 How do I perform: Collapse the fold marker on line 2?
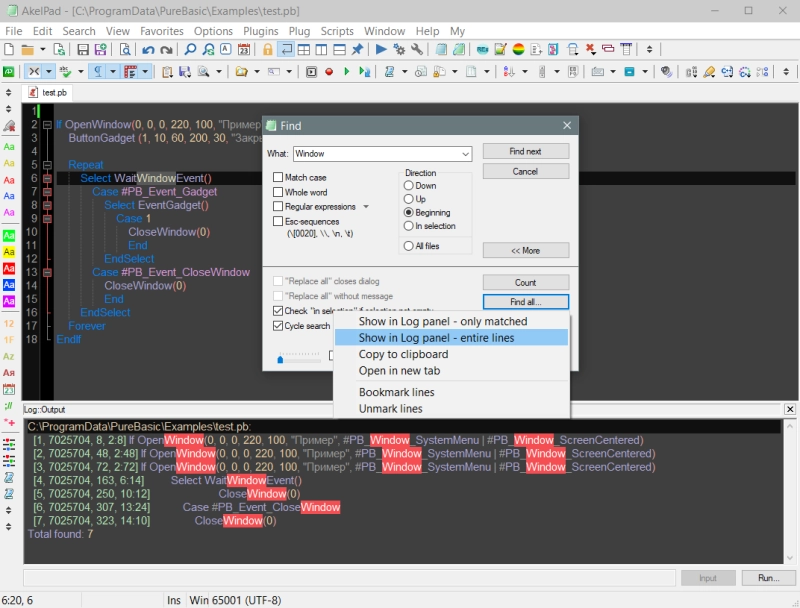coord(47,124)
